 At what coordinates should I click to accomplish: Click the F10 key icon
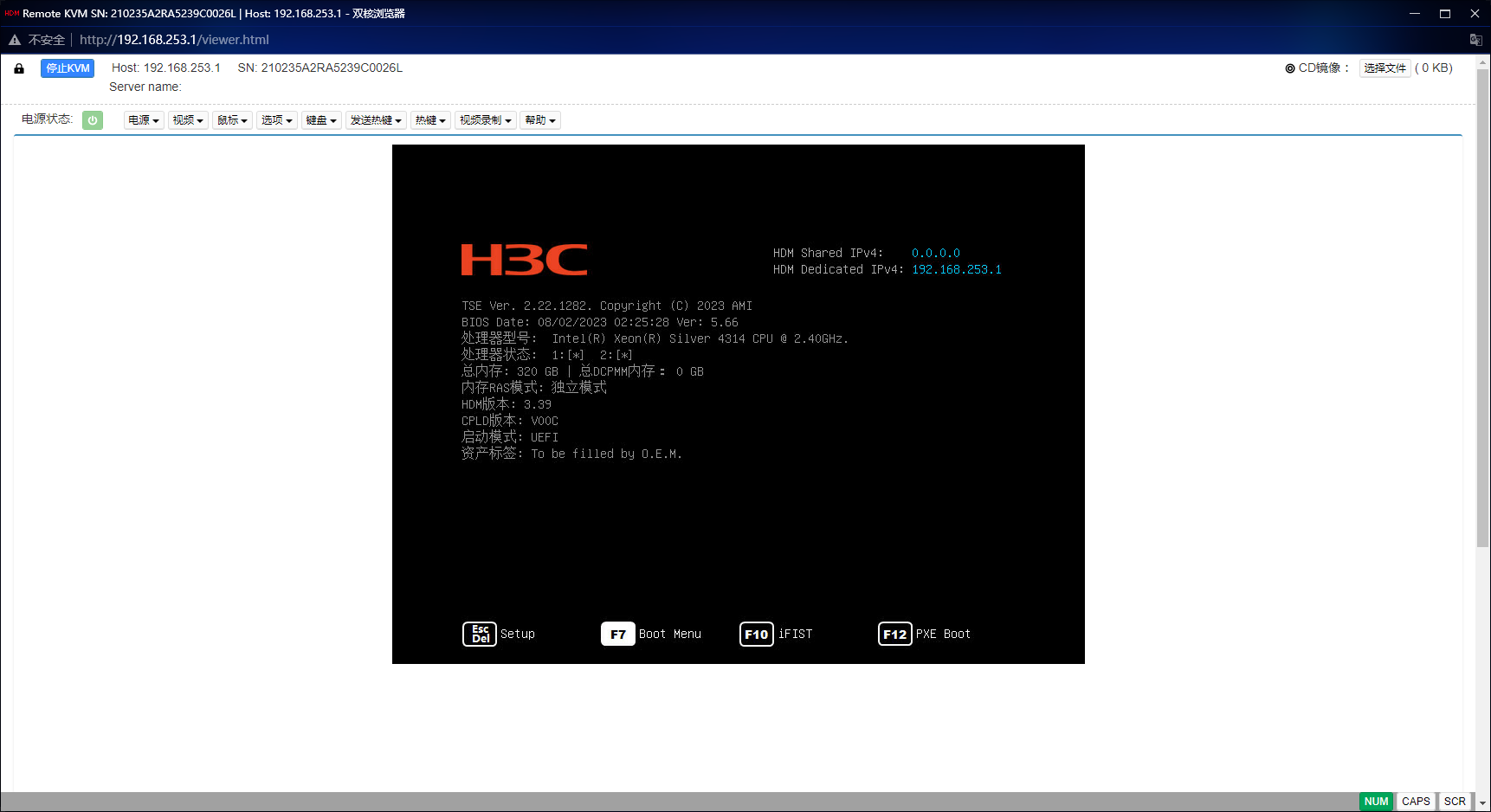(x=757, y=635)
